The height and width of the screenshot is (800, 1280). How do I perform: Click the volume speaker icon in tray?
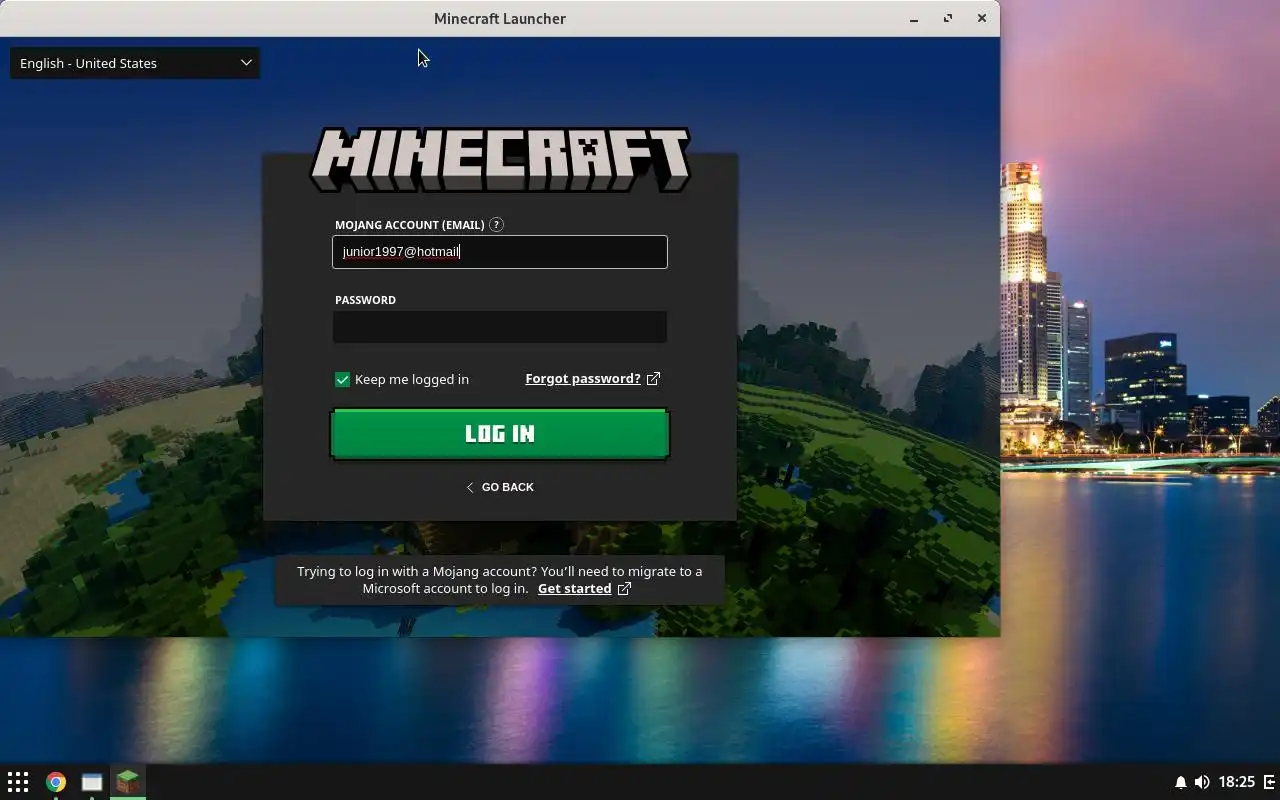[1202, 782]
